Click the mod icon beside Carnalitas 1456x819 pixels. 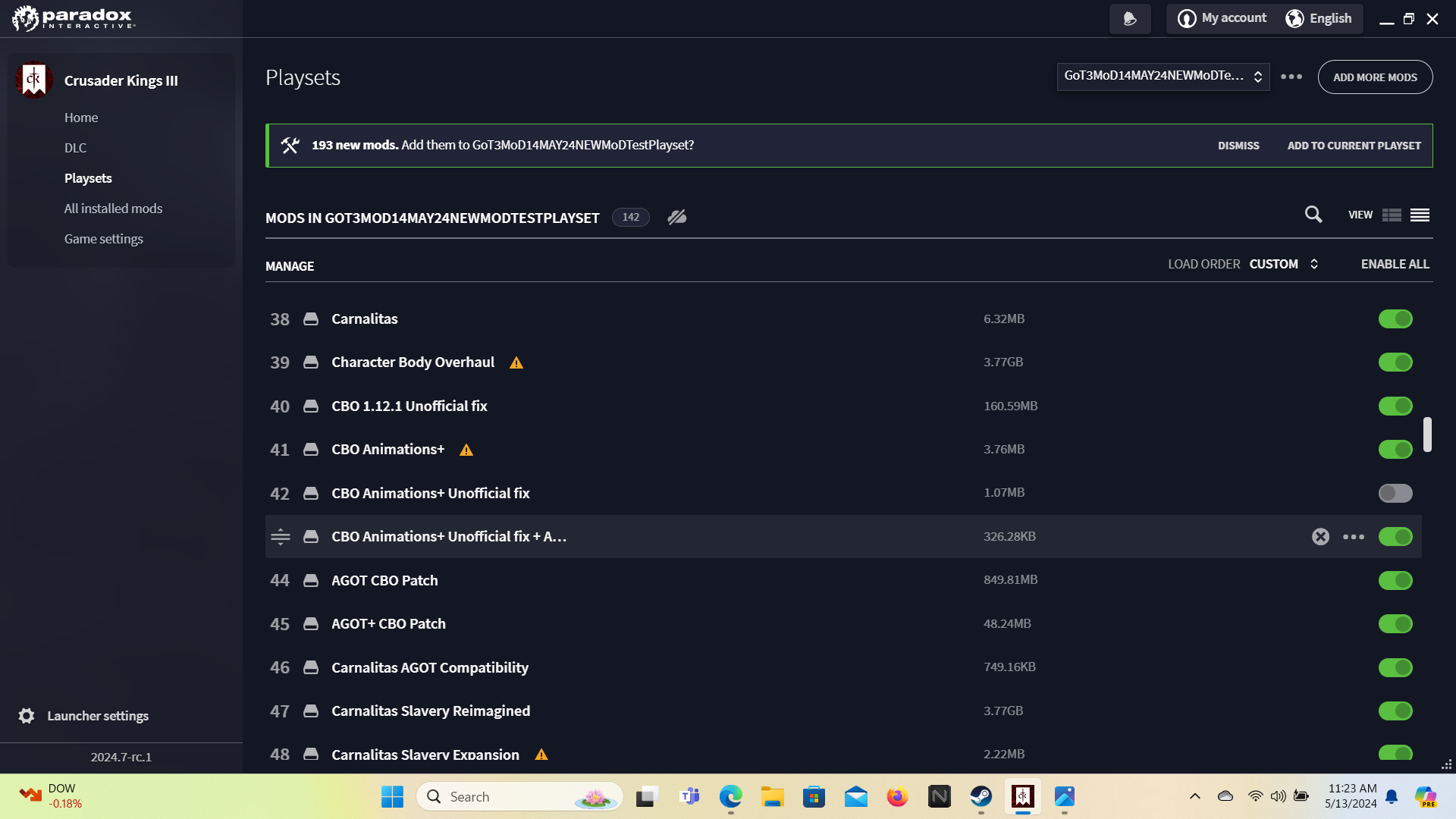(311, 319)
